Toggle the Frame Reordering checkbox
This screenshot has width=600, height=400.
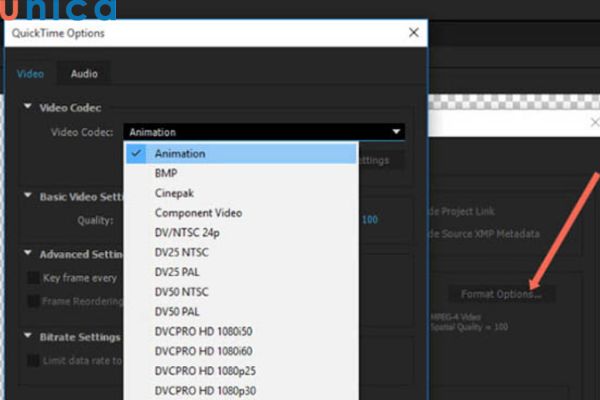(33, 301)
